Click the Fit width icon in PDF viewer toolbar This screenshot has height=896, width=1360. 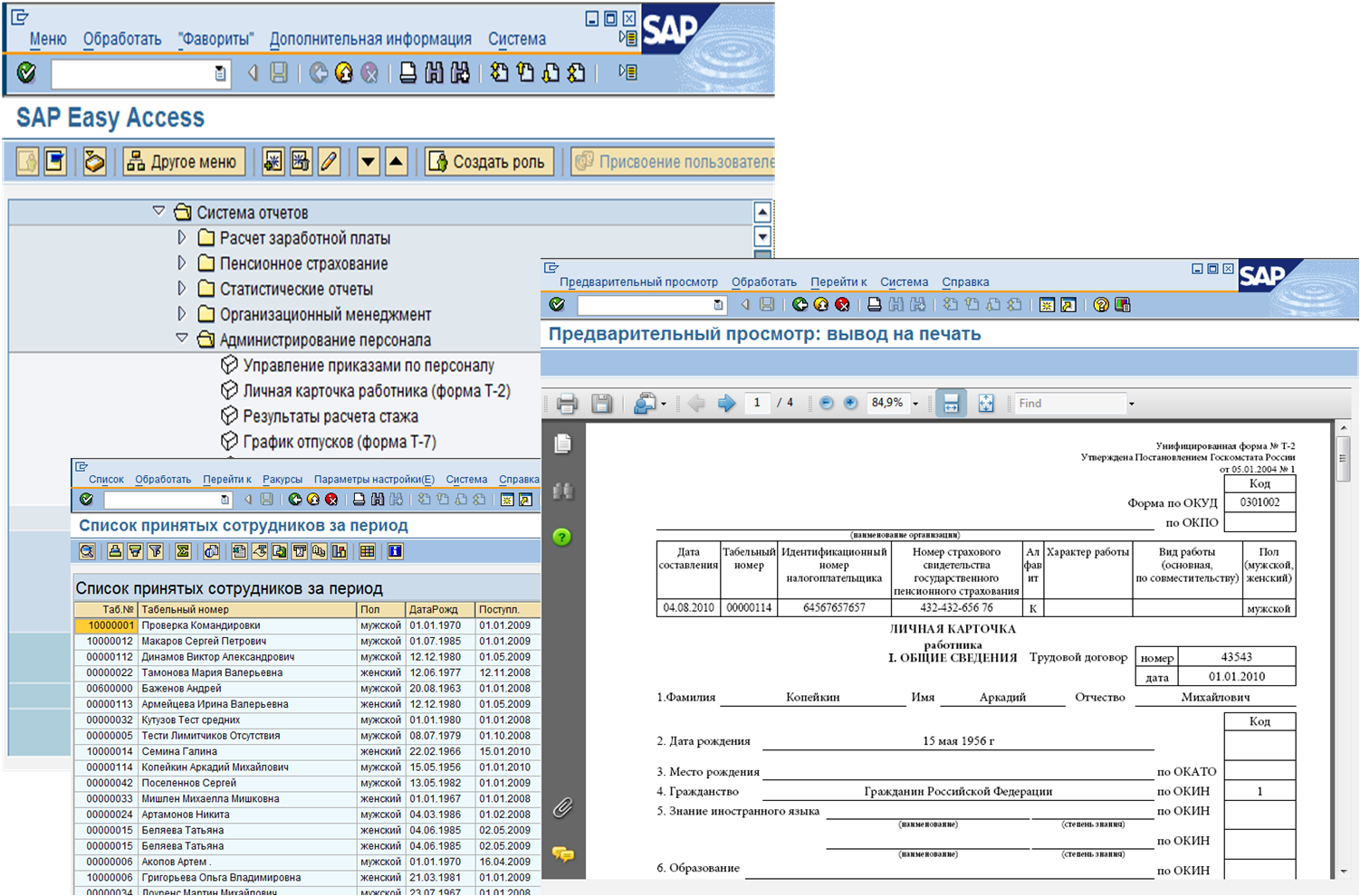click(951, 404)
